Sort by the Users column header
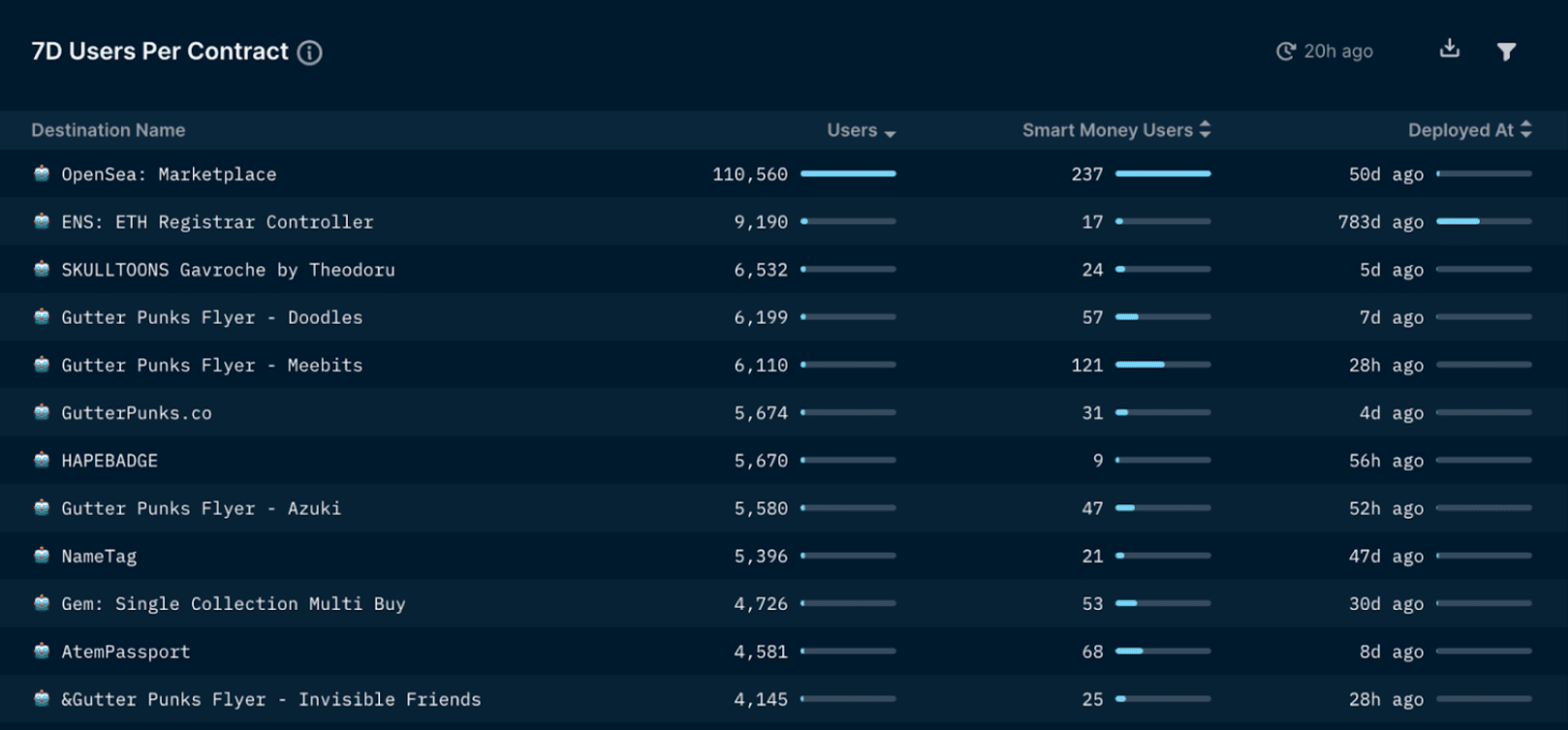 pyautogui.click(x=861, y=130)
